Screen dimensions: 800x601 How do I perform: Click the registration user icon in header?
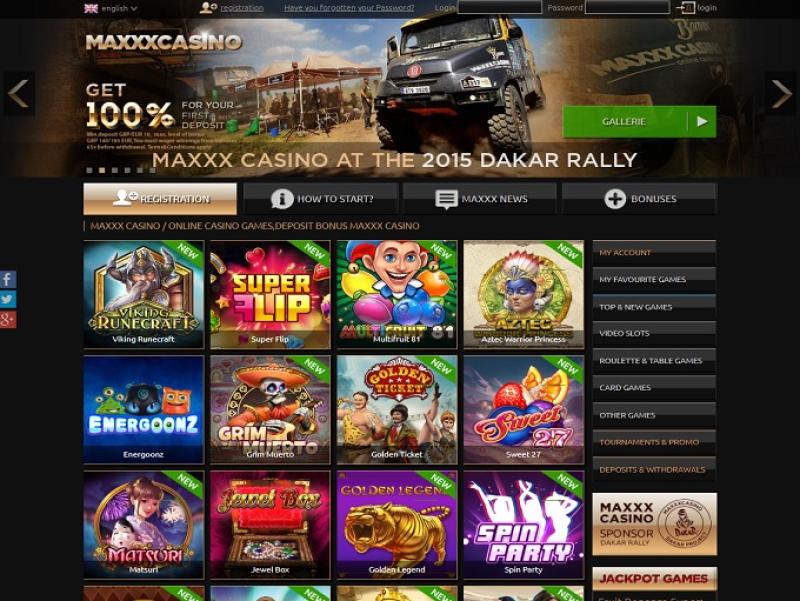point(208,8)
